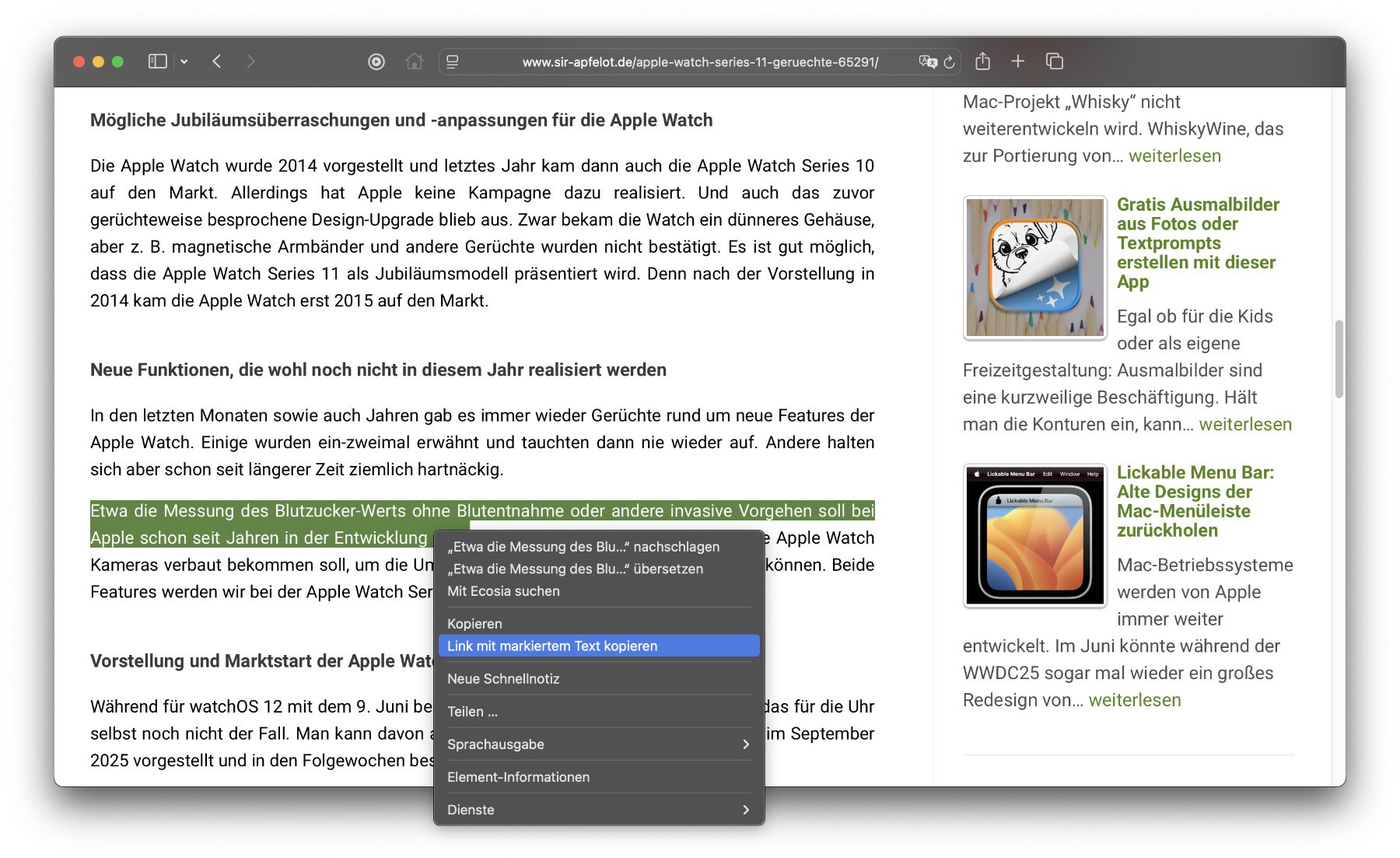Toggle the Safari sidebar
Viewport: 1400px width, 858px height.
(157, 61)
